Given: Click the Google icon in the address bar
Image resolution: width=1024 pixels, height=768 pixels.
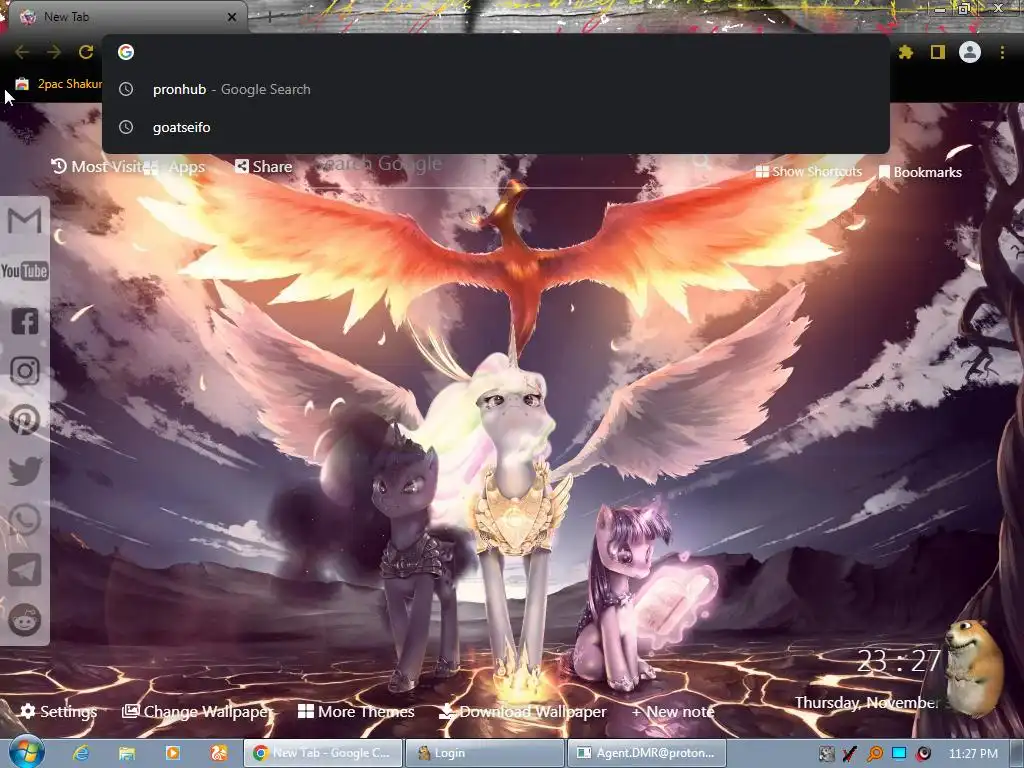Looking at the screenshot, I should coord(126,52).
